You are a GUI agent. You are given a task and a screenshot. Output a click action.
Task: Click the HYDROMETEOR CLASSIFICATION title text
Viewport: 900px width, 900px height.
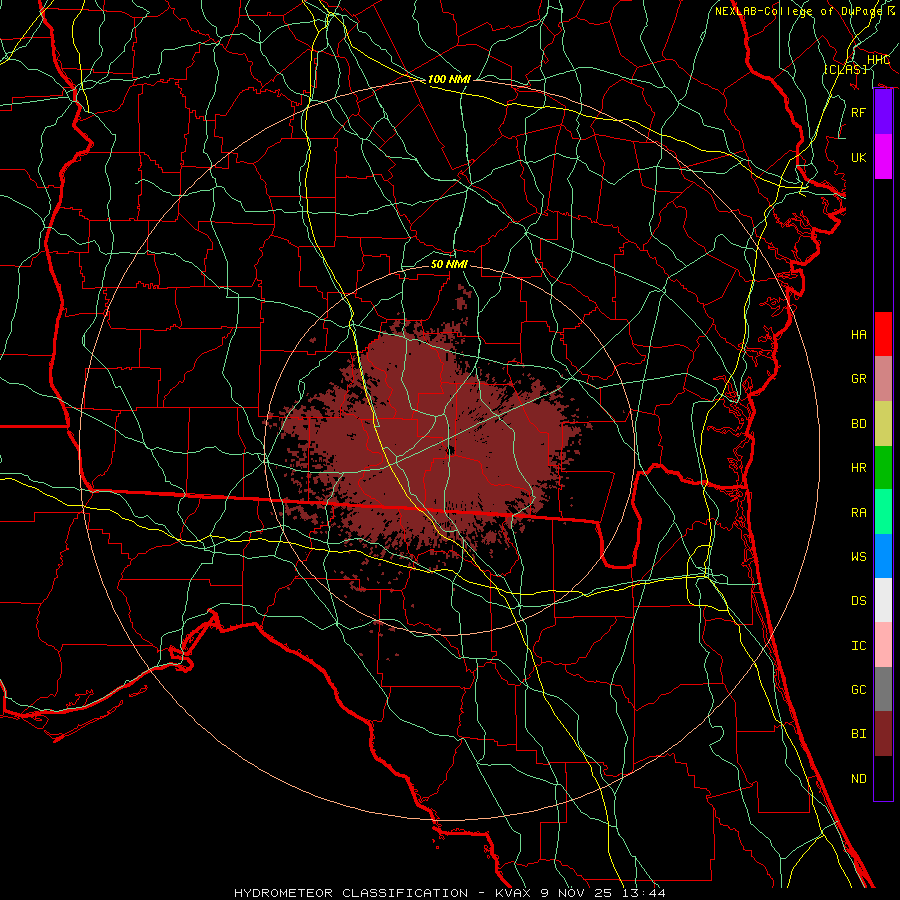click(x=351, y=893)
